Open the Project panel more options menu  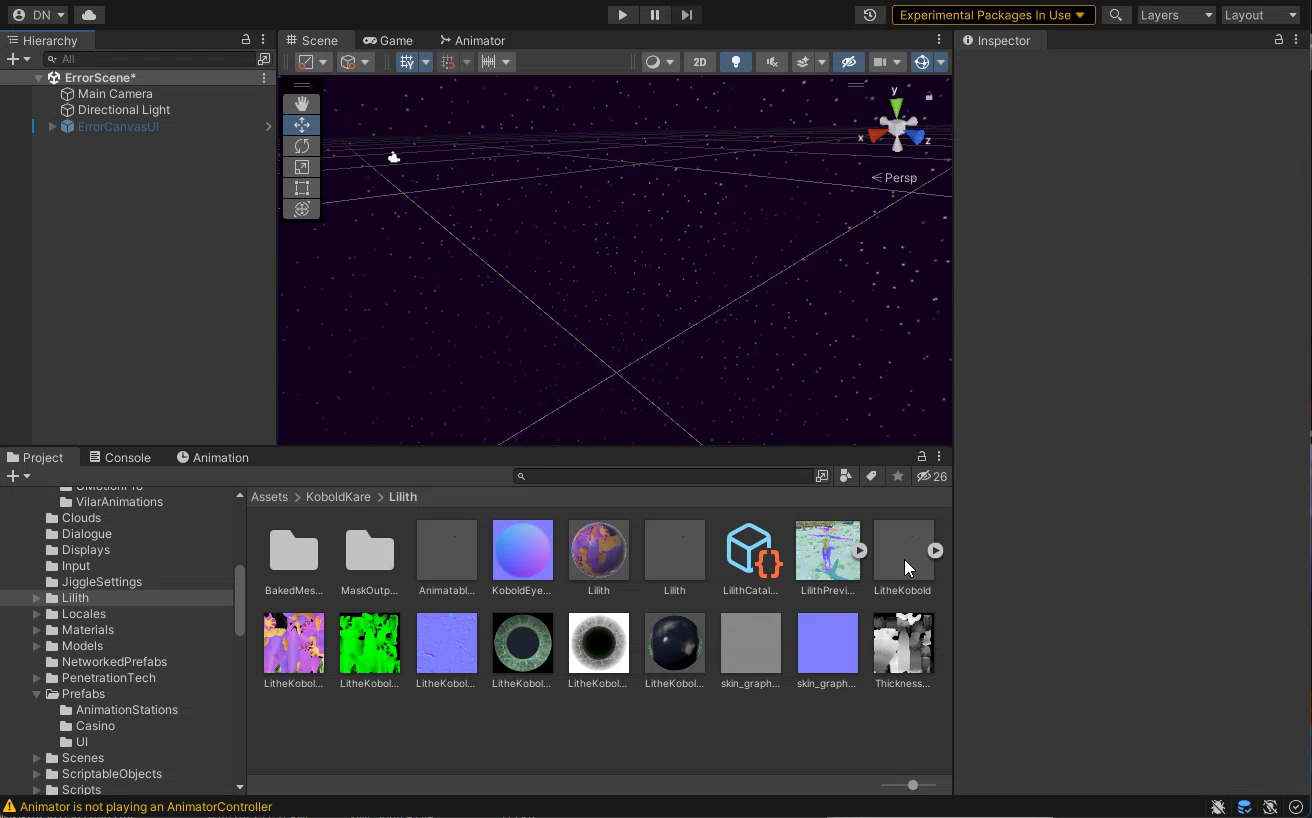point(939,457)
